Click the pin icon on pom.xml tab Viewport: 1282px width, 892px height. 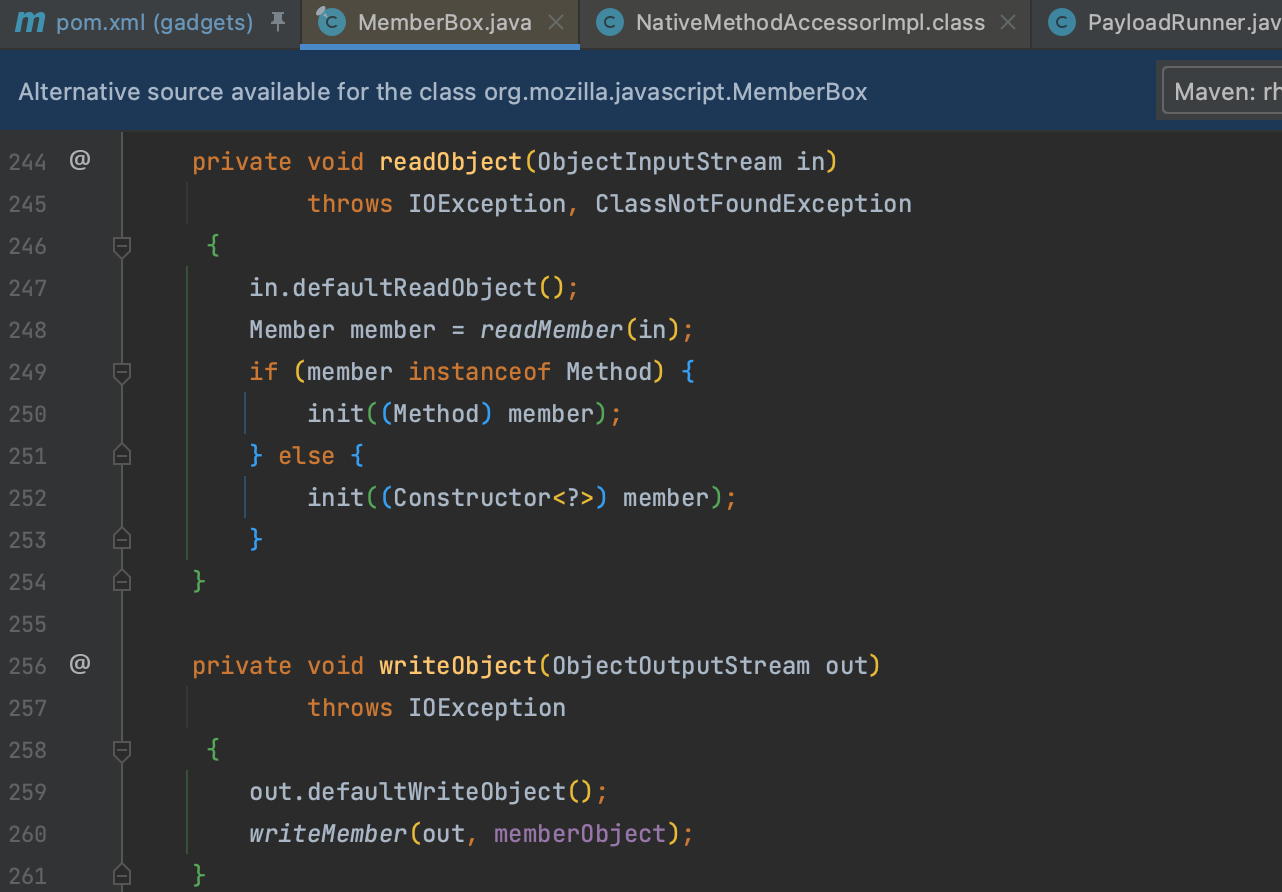pos(278,22)
